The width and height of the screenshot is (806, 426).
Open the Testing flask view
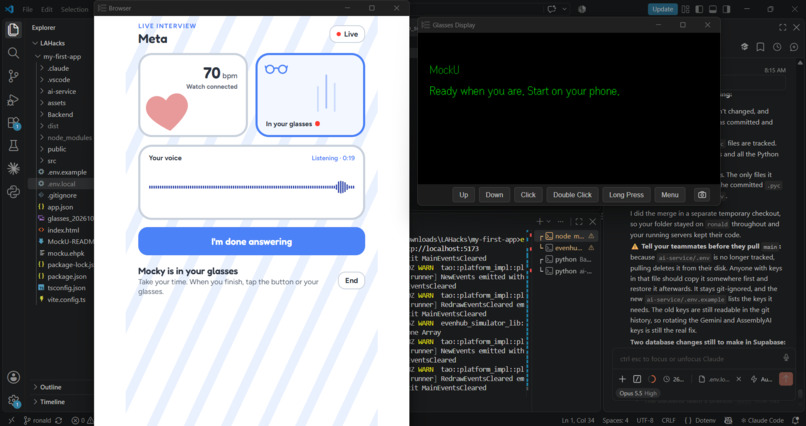(13, 146)
